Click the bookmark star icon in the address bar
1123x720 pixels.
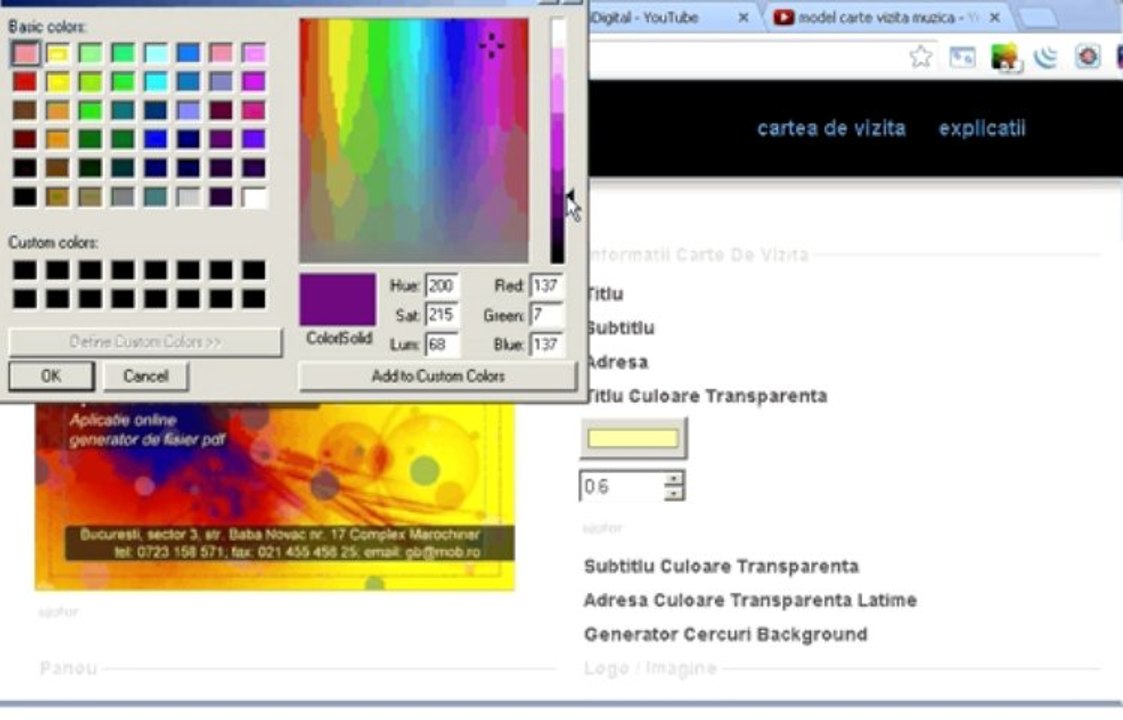click(x=921, y=56)
